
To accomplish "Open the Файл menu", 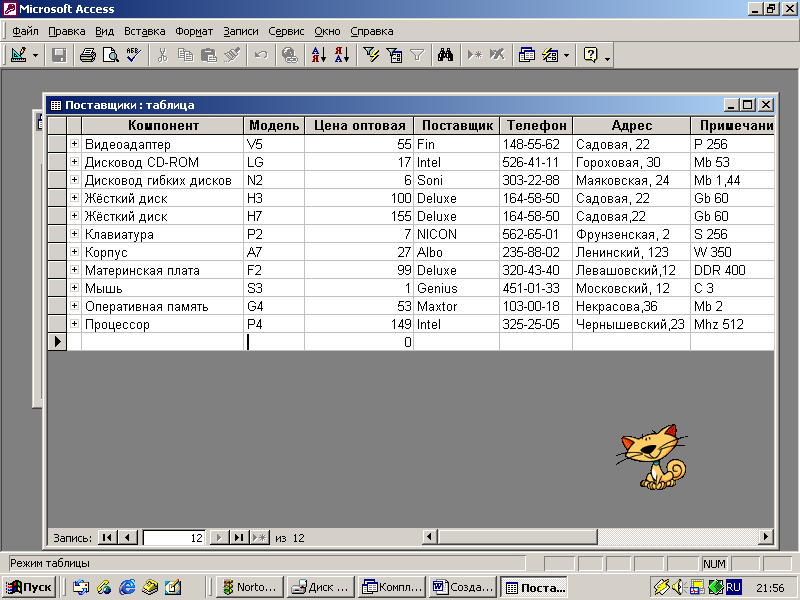I will pos(25,31).
